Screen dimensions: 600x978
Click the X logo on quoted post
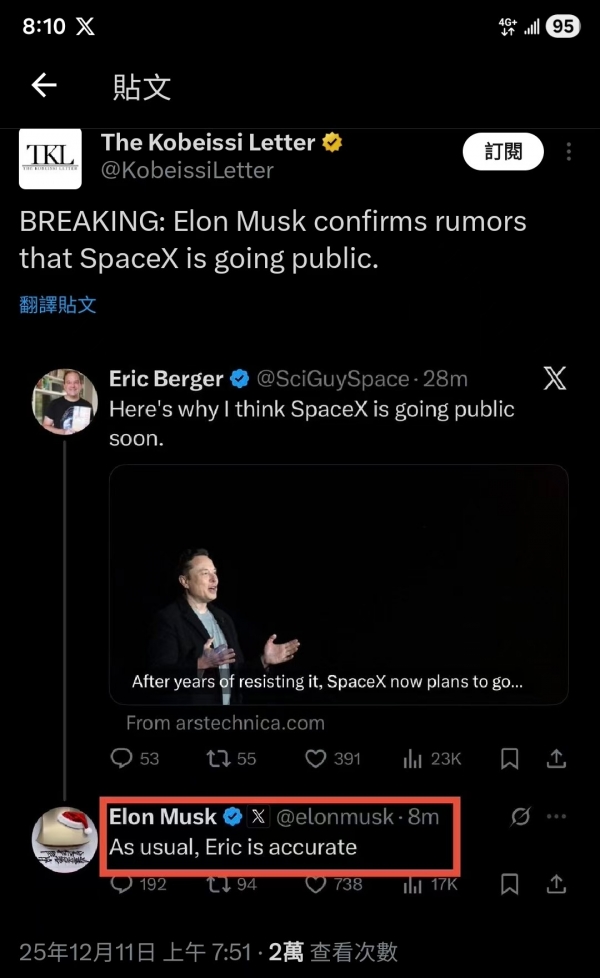point(554,379)
